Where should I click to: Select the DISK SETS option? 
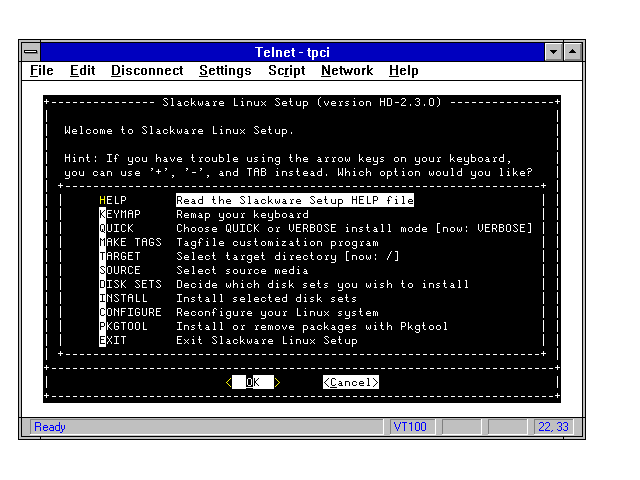click(130, 284)
